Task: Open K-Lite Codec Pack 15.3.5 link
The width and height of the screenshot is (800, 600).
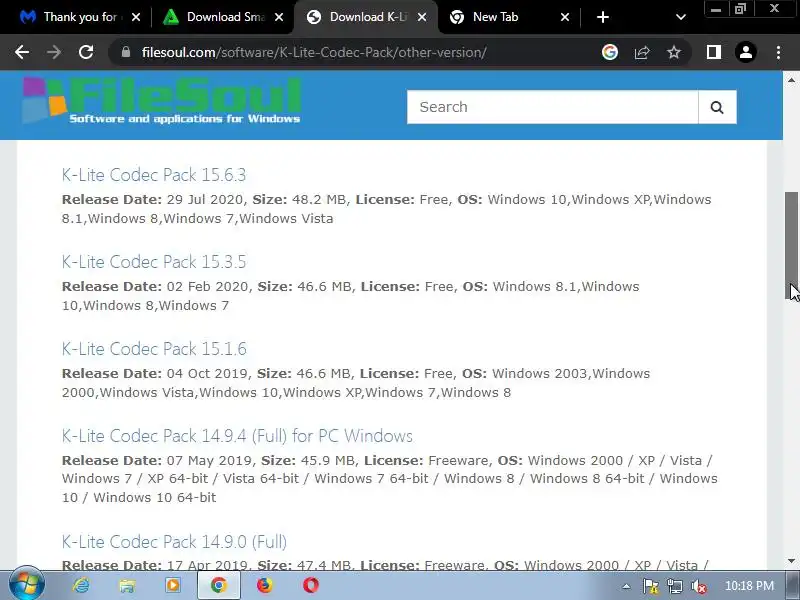Action: coord(154,262)
